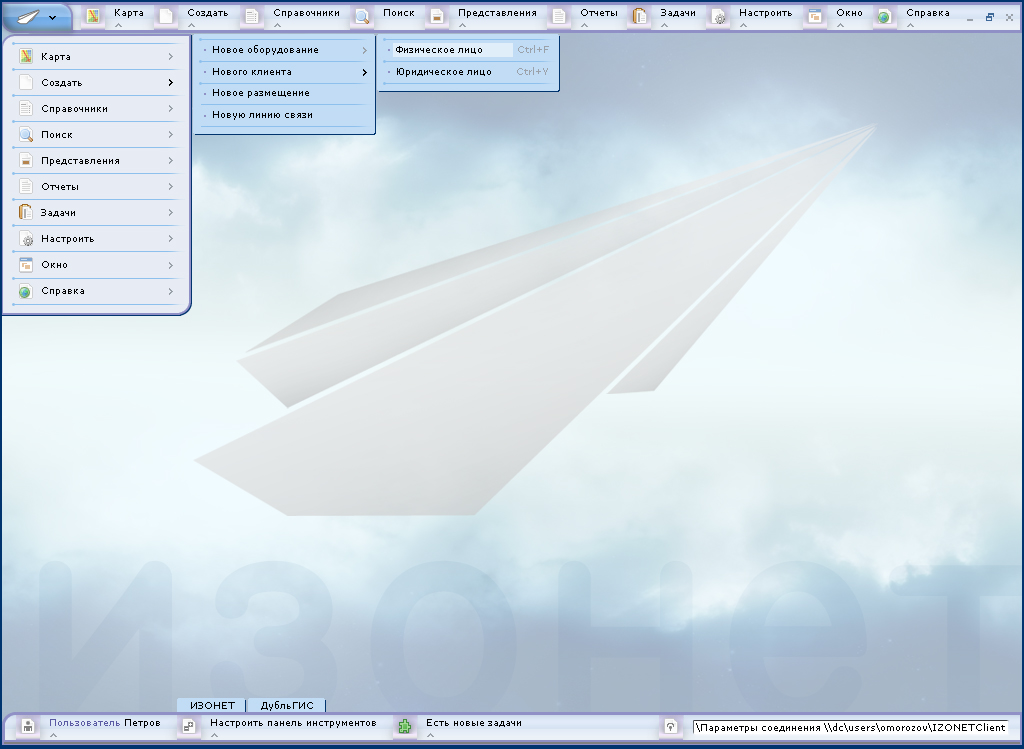Click the Карта map icon in top toolbar
This screenshot has width=1024, height=749.
tap(93, 16)
